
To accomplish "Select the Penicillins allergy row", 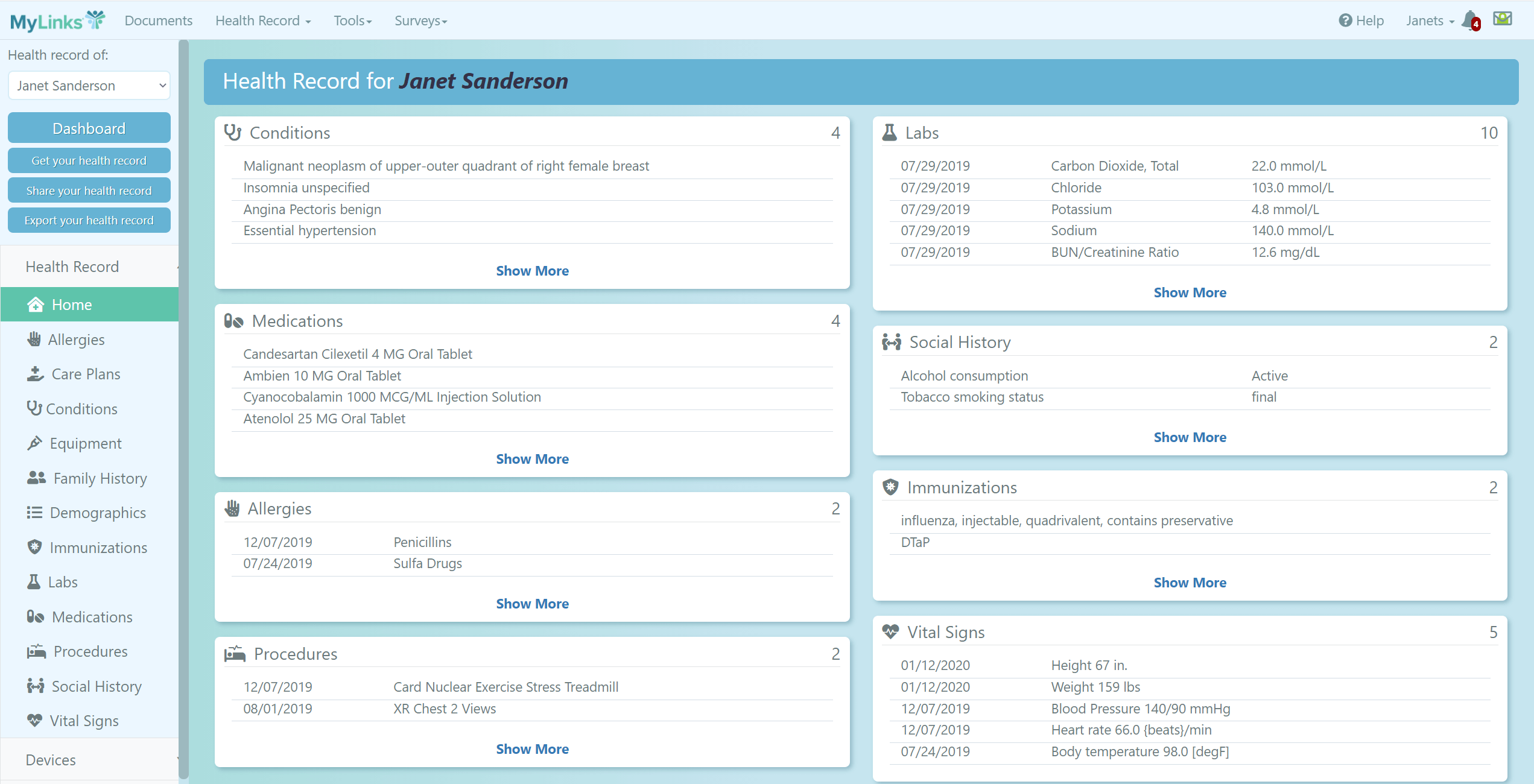I will (532, 543).
